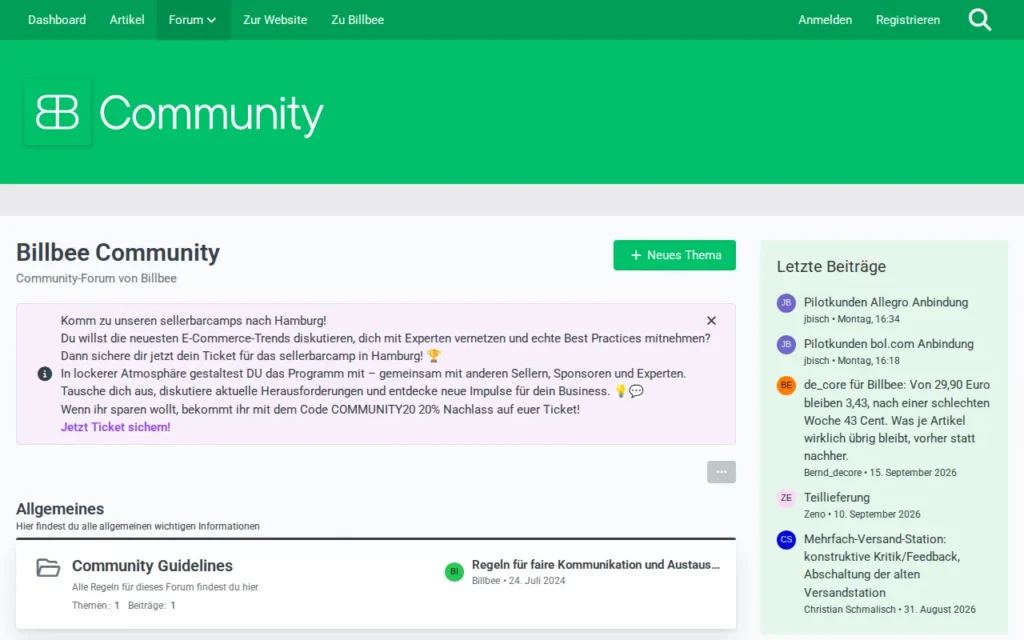
Task: Click the Beiträge: 1 count
Action: point(152,605)
